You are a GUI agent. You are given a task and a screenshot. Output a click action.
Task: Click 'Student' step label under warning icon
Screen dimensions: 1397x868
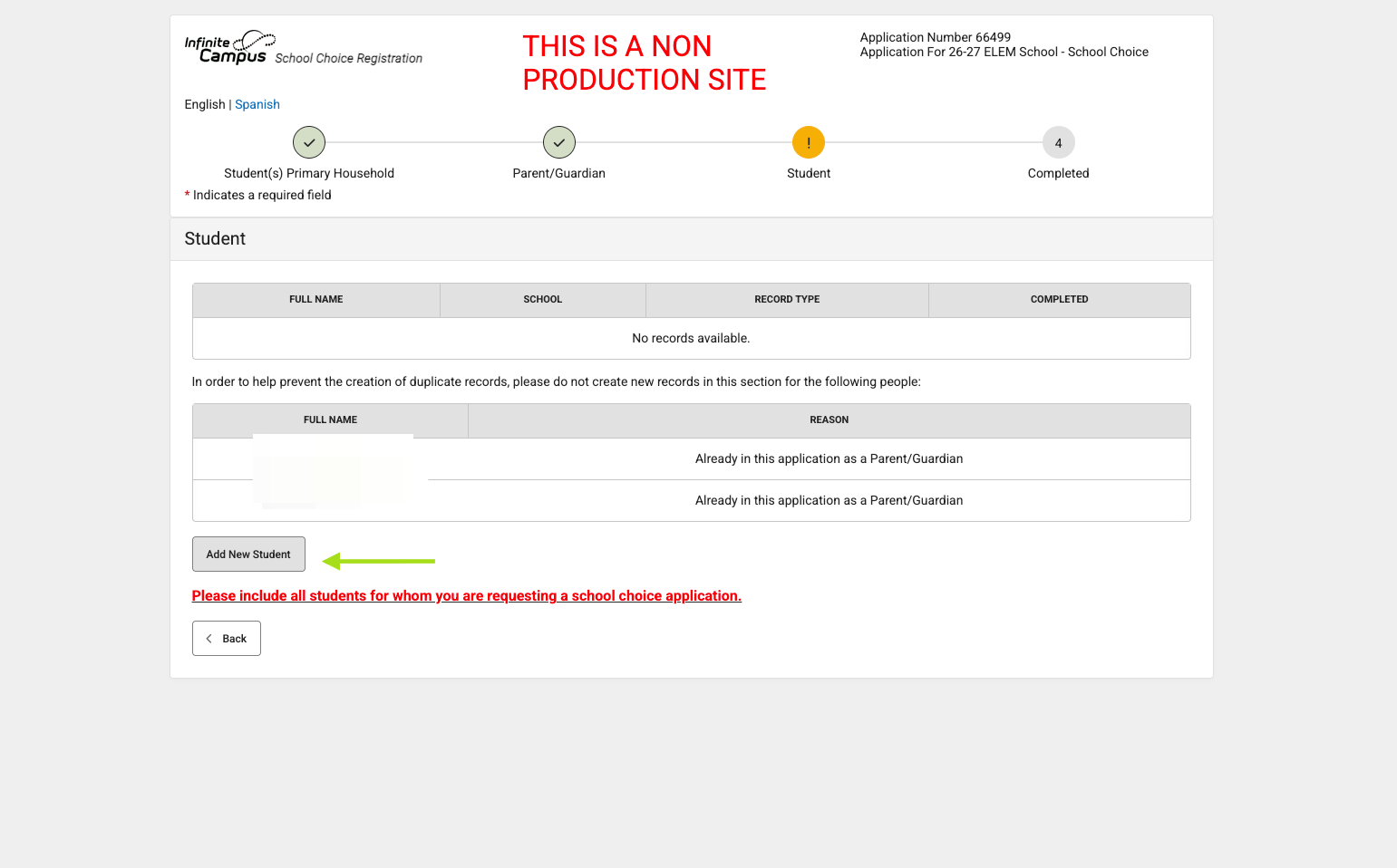click(x=809, y=173)
